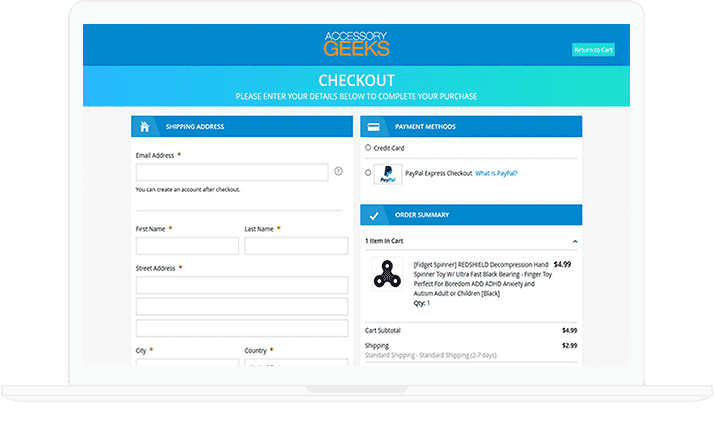Focus the second Street Address line
This screenshot has width=715, height=430.
click(242, 306)
